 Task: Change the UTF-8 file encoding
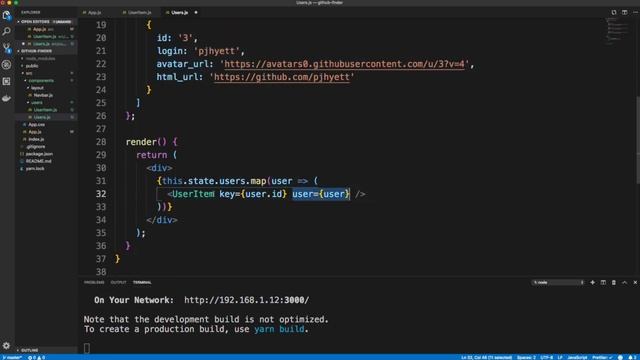(x=546, y=357)
